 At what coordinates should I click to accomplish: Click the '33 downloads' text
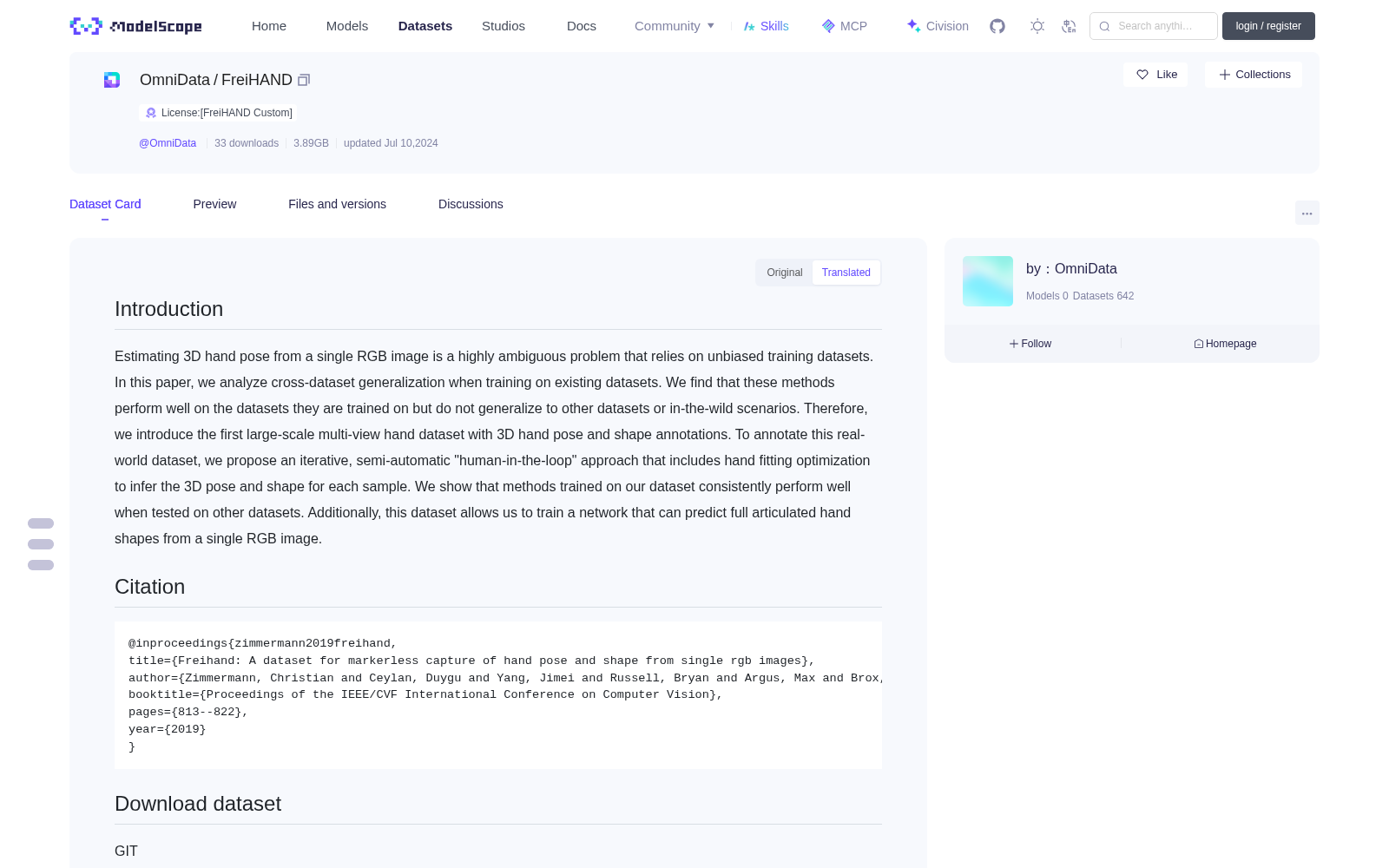(247, 143)
